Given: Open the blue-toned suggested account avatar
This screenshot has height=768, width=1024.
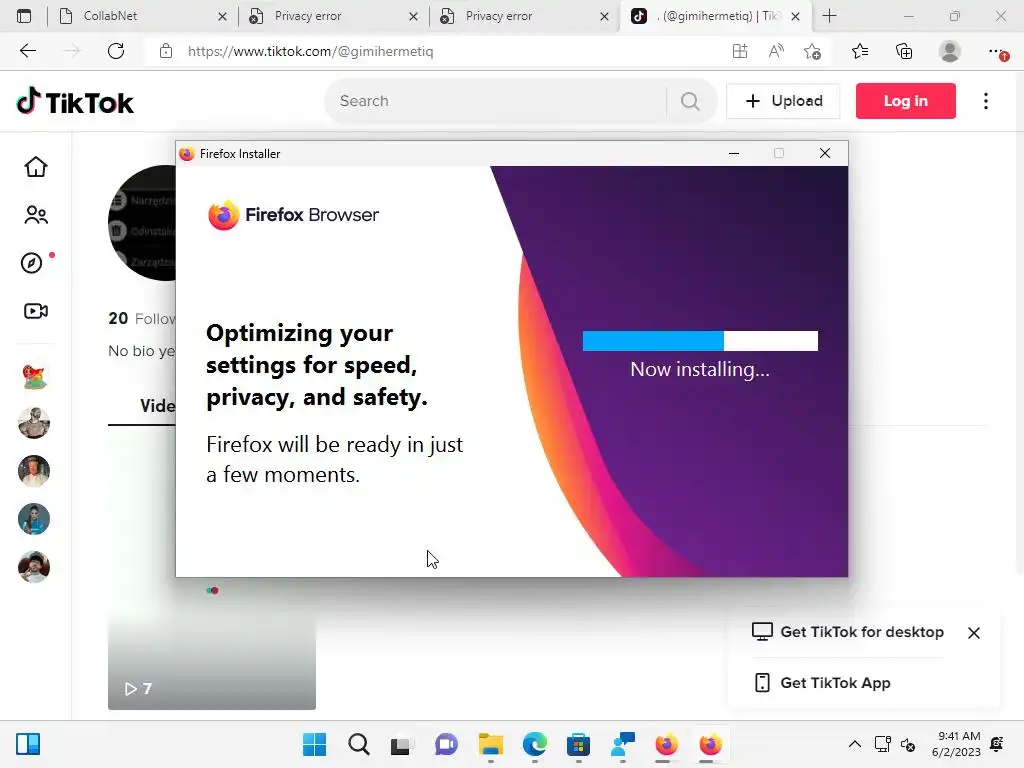Looking at the screenshot, I should point(34,519).
